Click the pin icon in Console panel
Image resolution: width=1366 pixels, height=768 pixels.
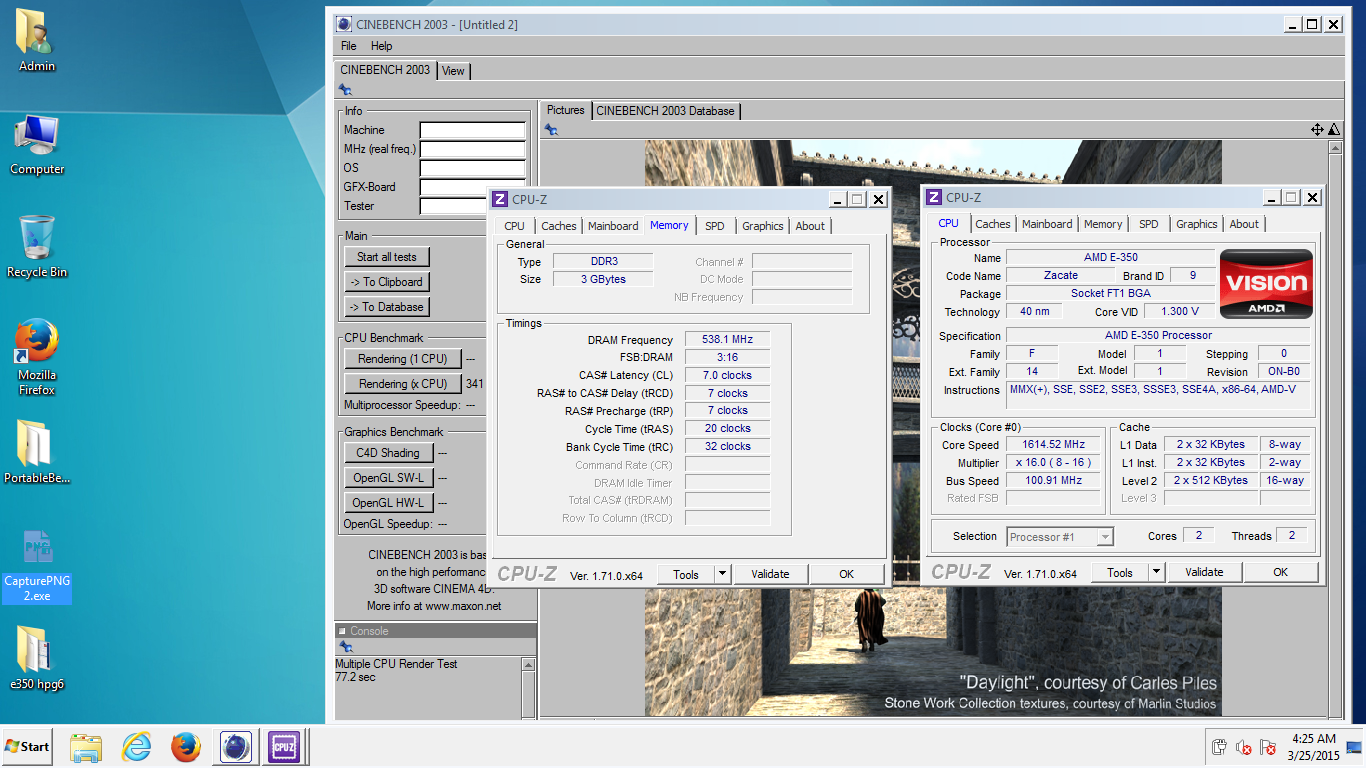pos(345,647)
